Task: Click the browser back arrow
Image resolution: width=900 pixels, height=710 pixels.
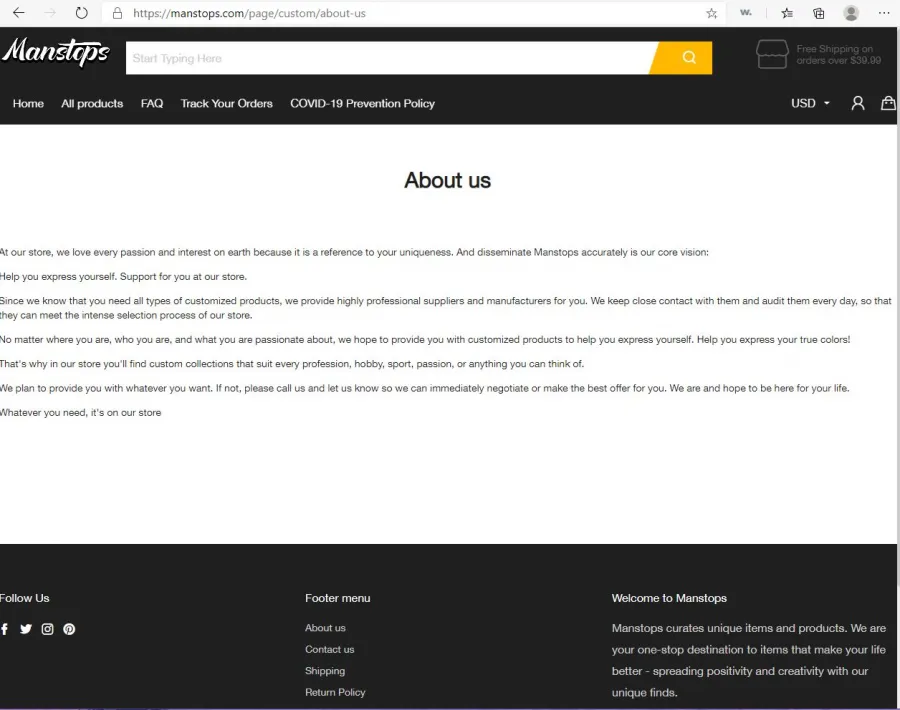Action: pos(18,13)
